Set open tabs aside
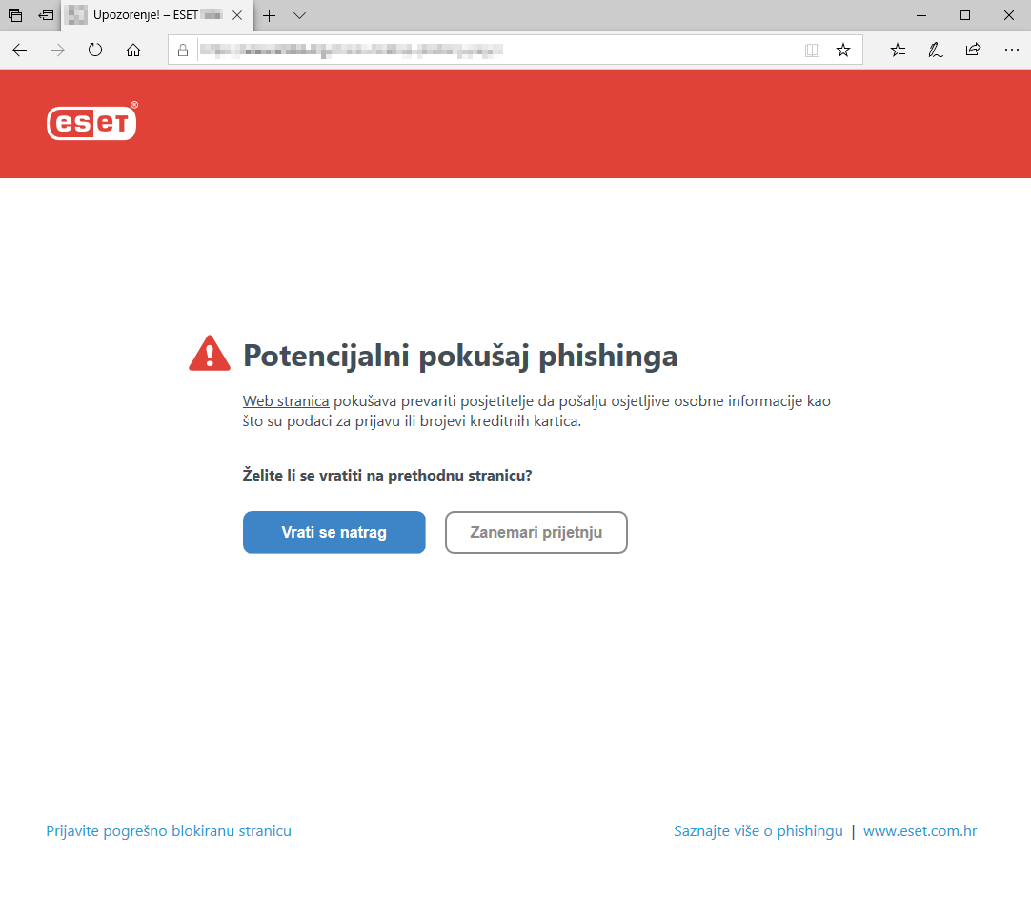 point(45,15)
